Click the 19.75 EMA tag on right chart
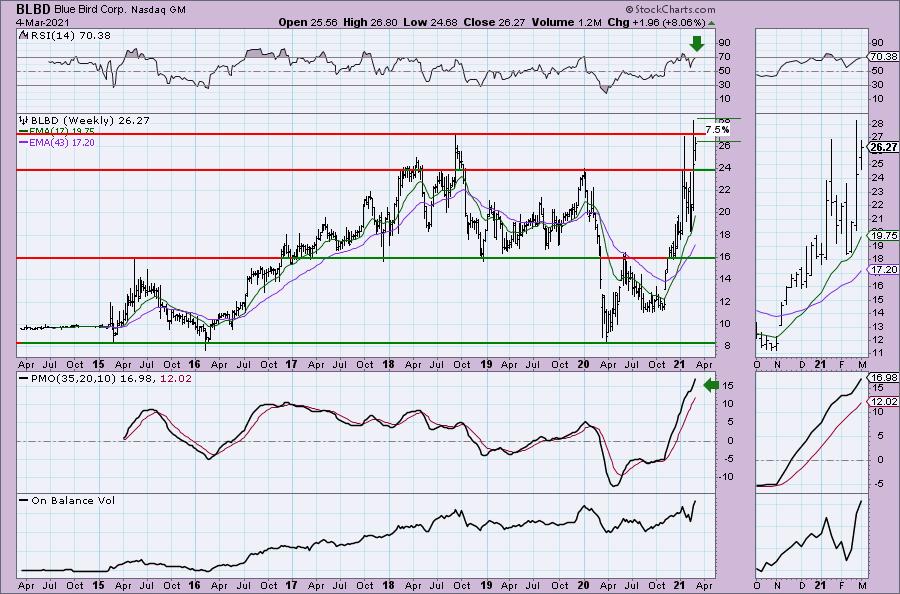 pos(883,236)
